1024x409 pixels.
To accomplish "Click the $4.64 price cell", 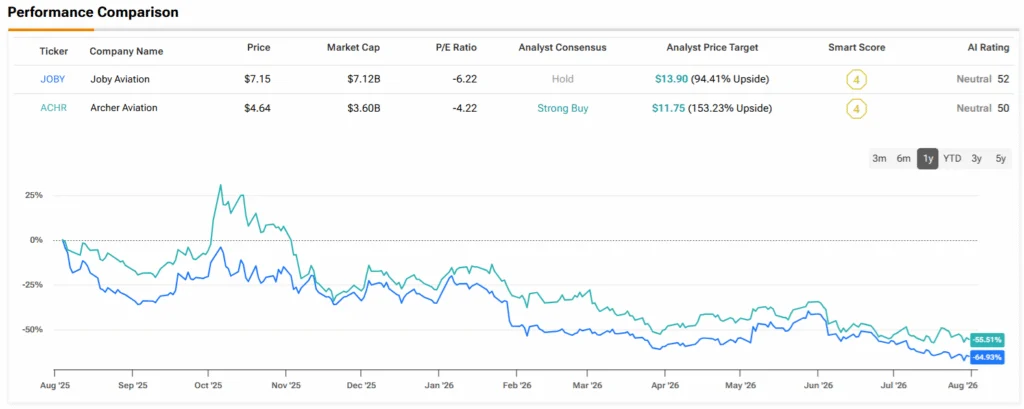I will tap(257, 108).
